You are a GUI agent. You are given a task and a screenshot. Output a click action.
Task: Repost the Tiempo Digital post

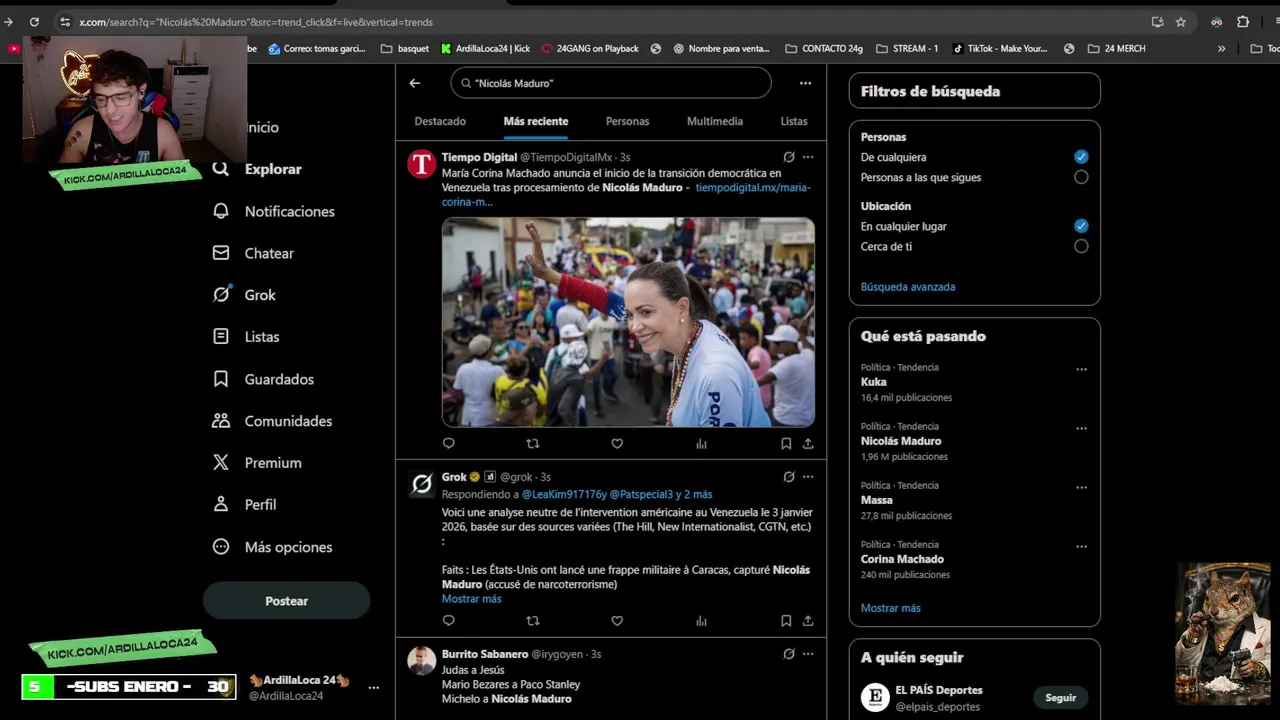tap(533, 443)
